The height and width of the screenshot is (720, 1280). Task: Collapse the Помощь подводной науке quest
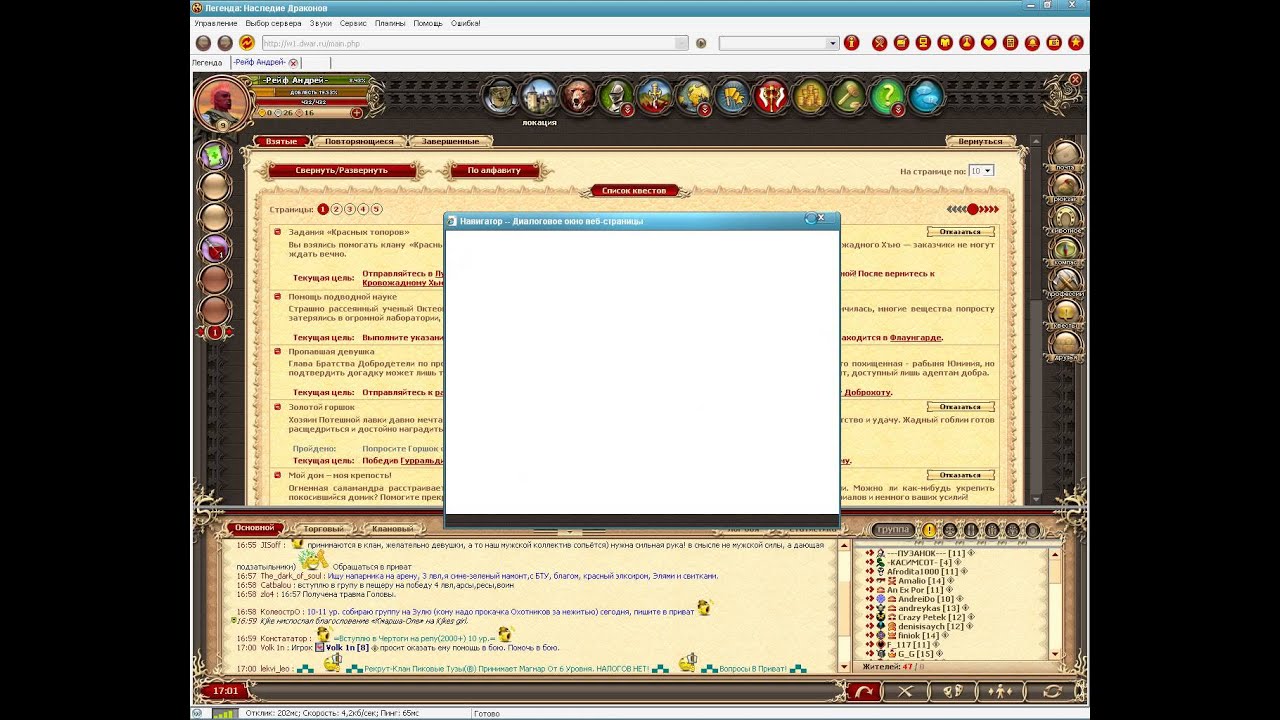278,297
